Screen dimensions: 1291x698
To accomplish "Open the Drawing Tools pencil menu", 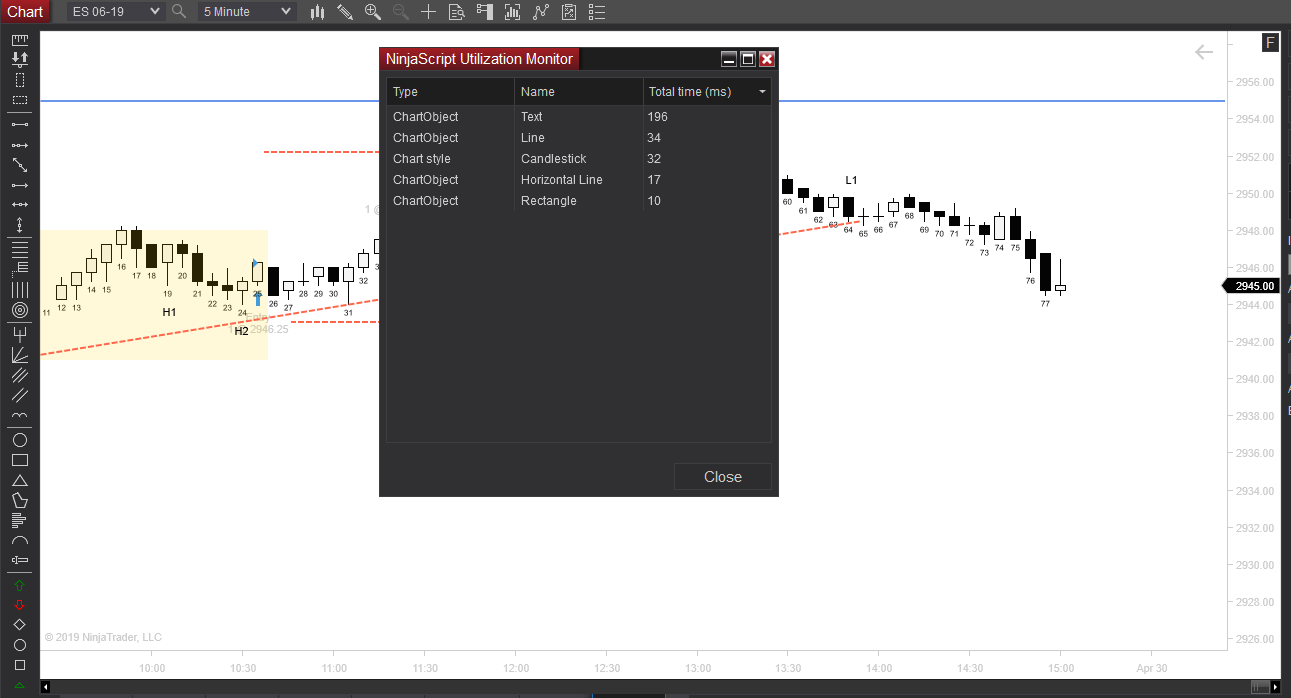I will (x=345, y=12).
